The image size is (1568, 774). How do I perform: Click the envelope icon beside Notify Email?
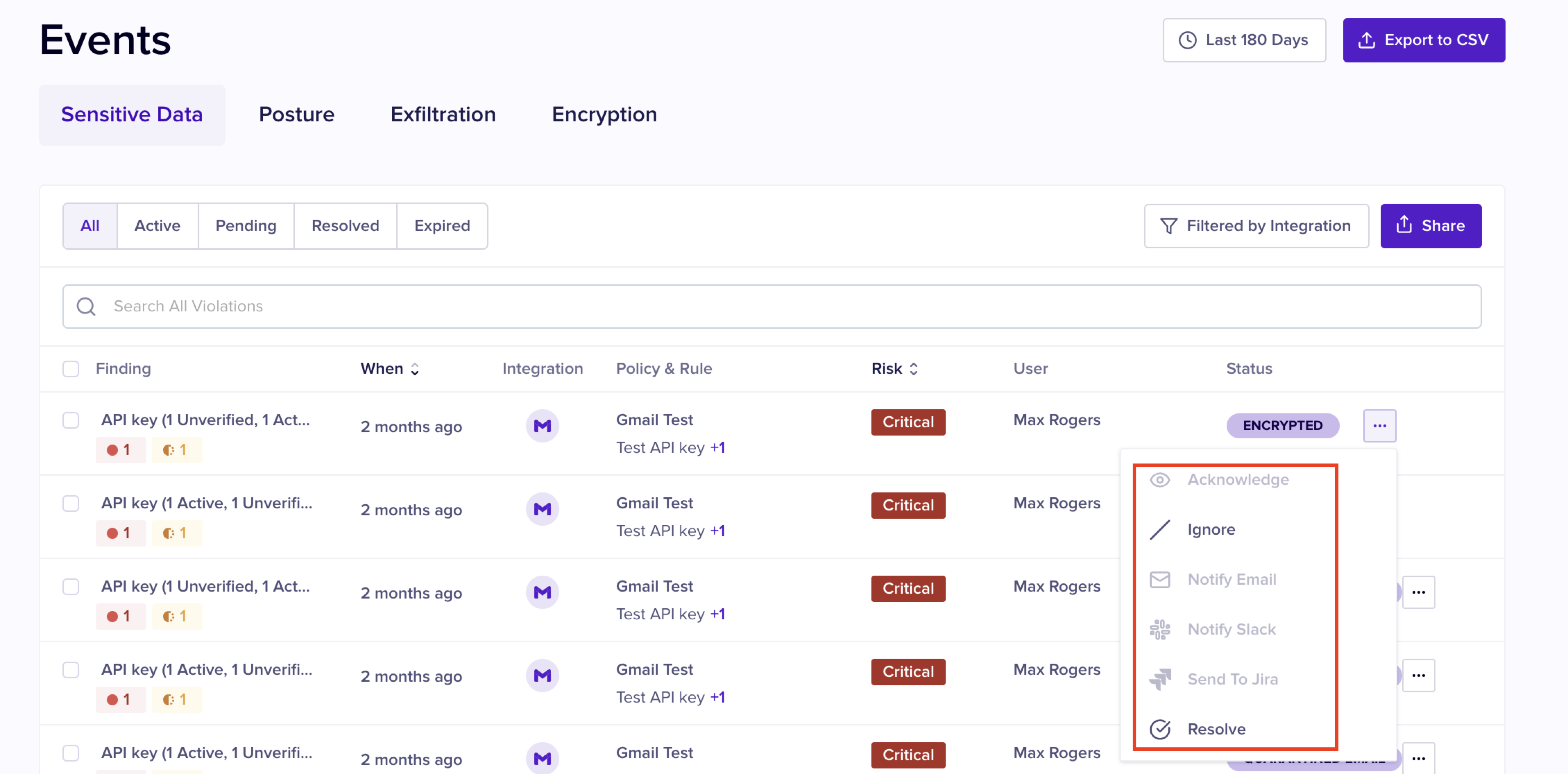point(1159,579)
